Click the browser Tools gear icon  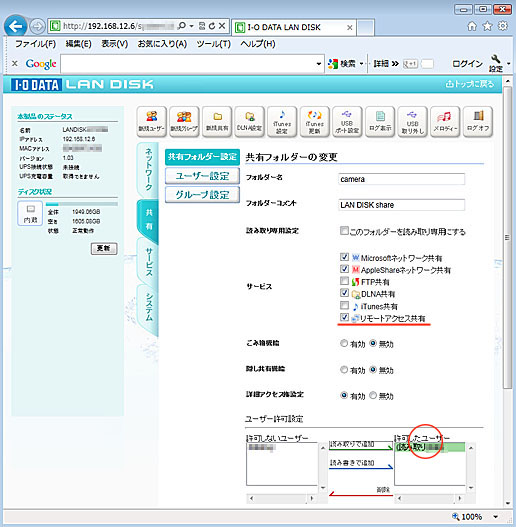[503, 26]
